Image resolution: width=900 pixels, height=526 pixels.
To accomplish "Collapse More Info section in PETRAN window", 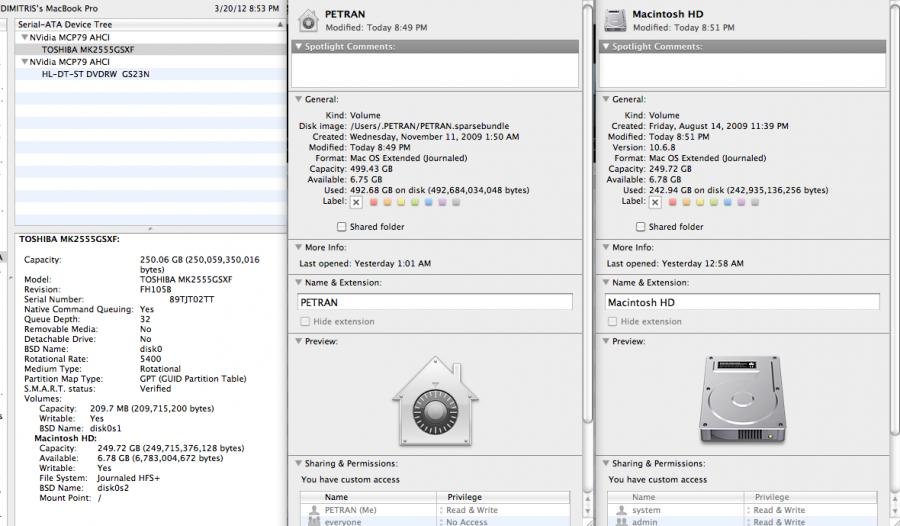I will point(298,247).
